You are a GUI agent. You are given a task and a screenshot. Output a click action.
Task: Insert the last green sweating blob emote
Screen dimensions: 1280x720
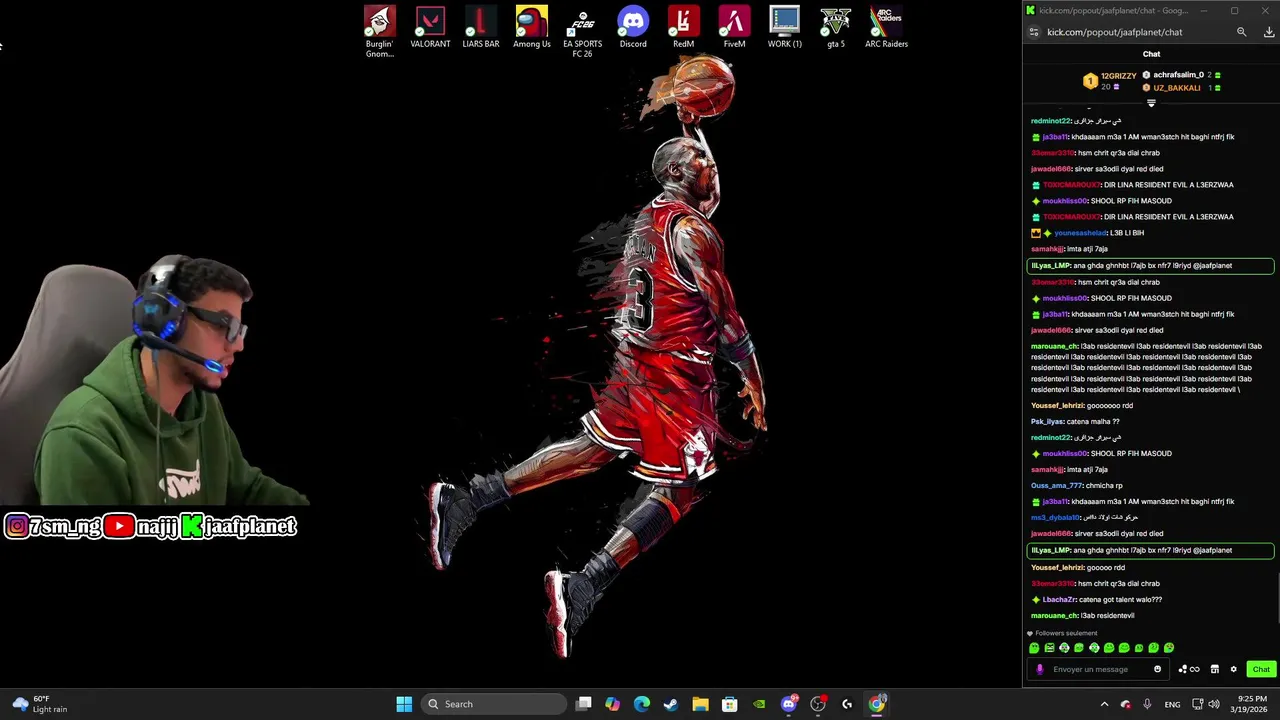pos(1169,648)
